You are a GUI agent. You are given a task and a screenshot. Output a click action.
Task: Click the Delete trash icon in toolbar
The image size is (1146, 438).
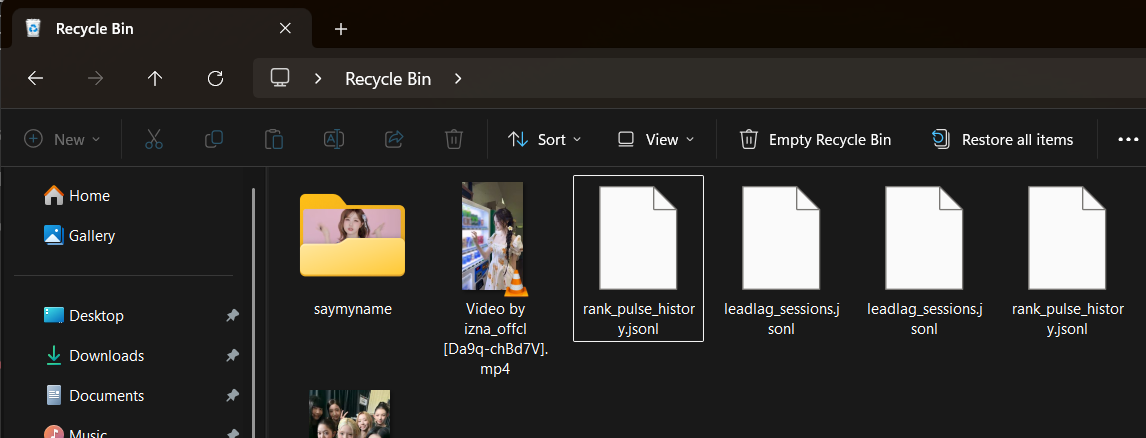click(454, 139)
